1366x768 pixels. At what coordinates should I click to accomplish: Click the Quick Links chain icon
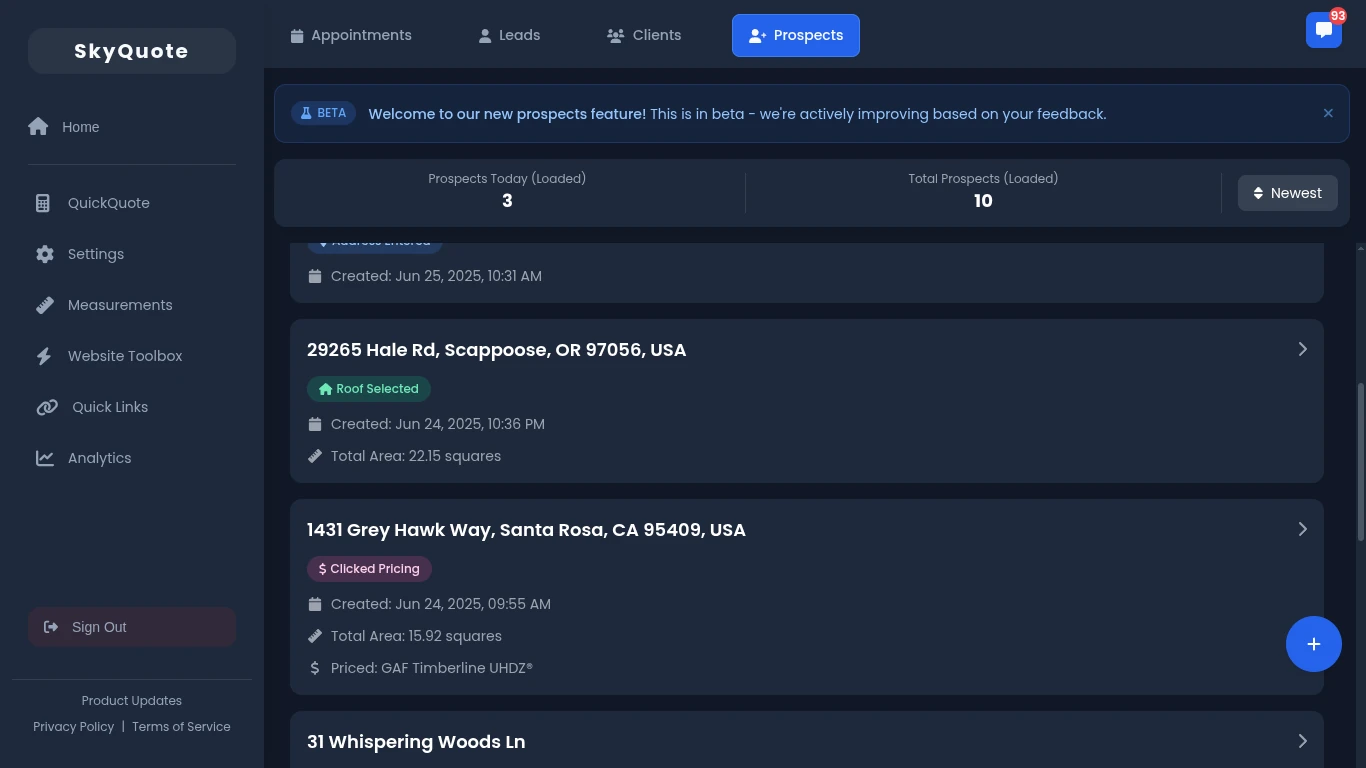point(47,407)
